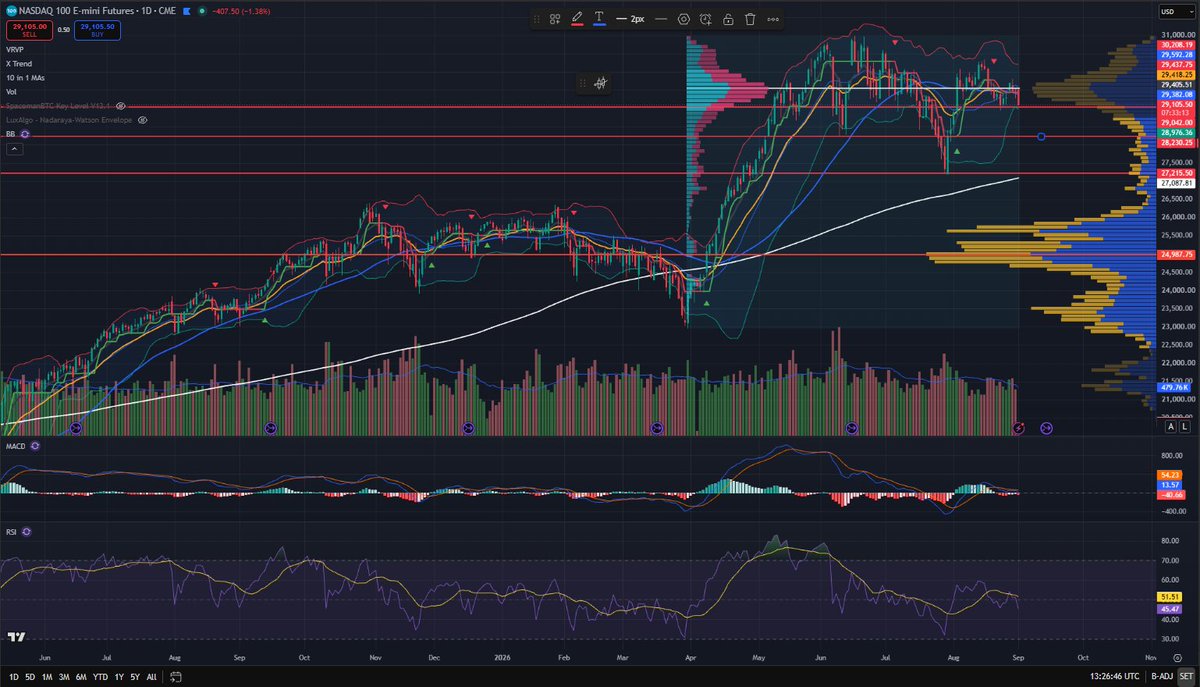Image resolution: width=1200 pixels, height=687 pixels.
Task: Select the X Trend indicator legend
Action: coord(19,63)
